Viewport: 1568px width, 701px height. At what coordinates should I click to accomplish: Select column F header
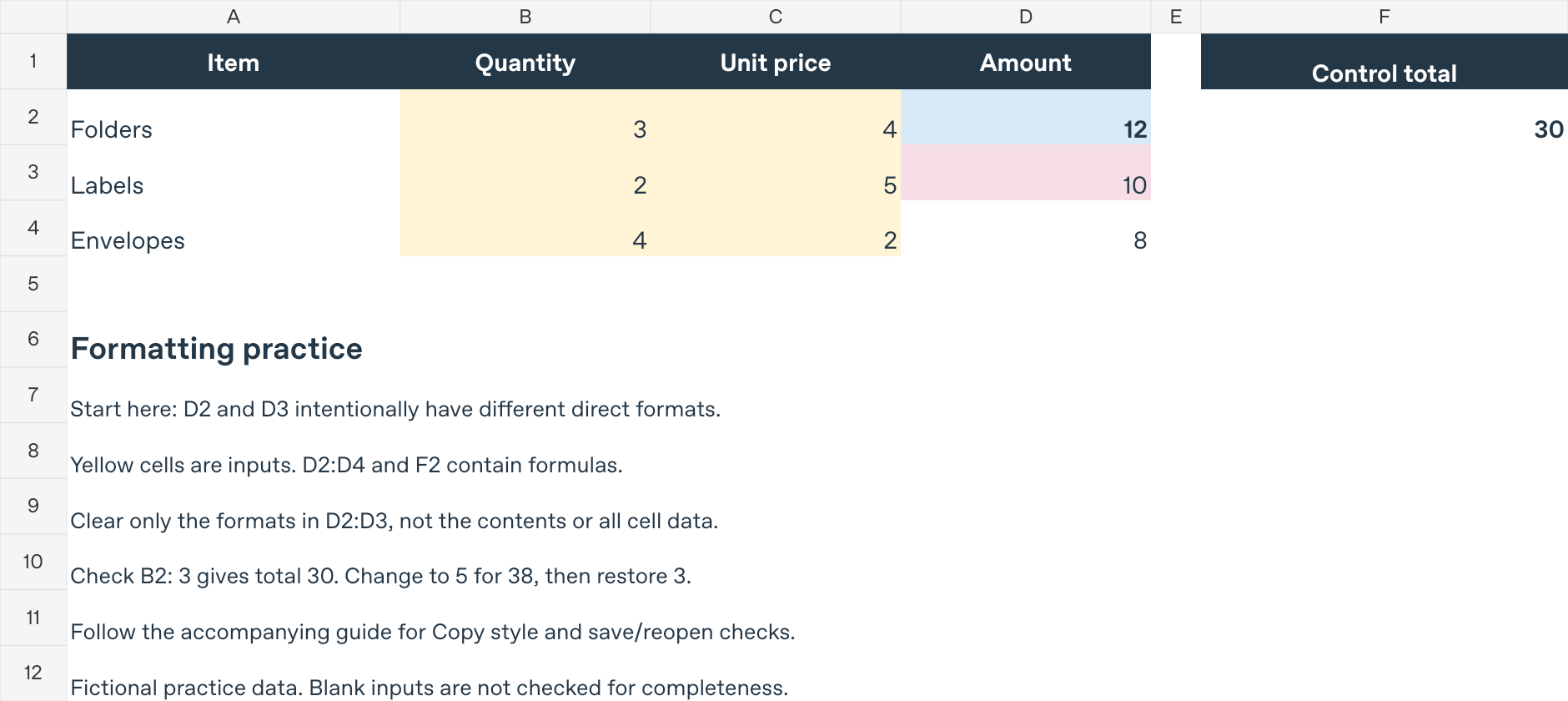click(1385, 17)
